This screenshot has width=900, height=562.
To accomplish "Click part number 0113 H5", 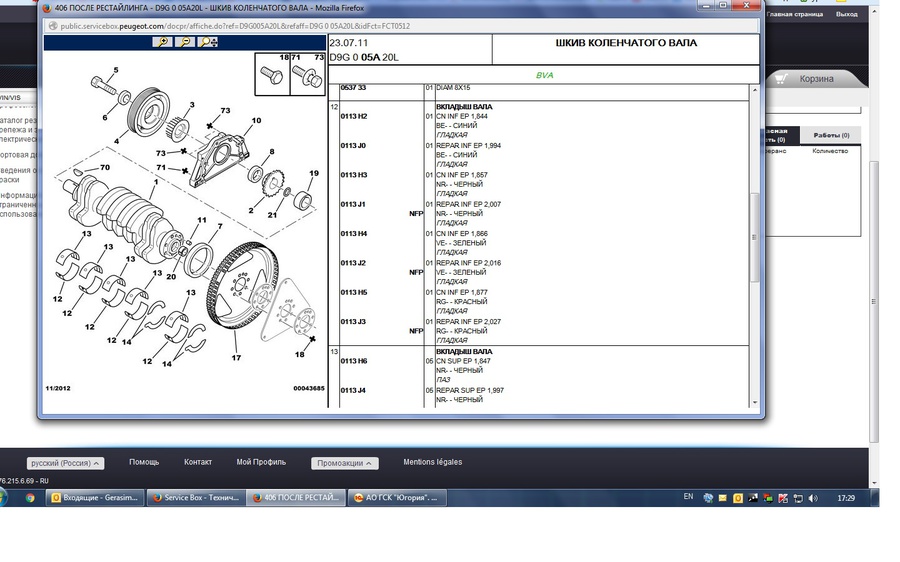I will click(x=354, y=292).
